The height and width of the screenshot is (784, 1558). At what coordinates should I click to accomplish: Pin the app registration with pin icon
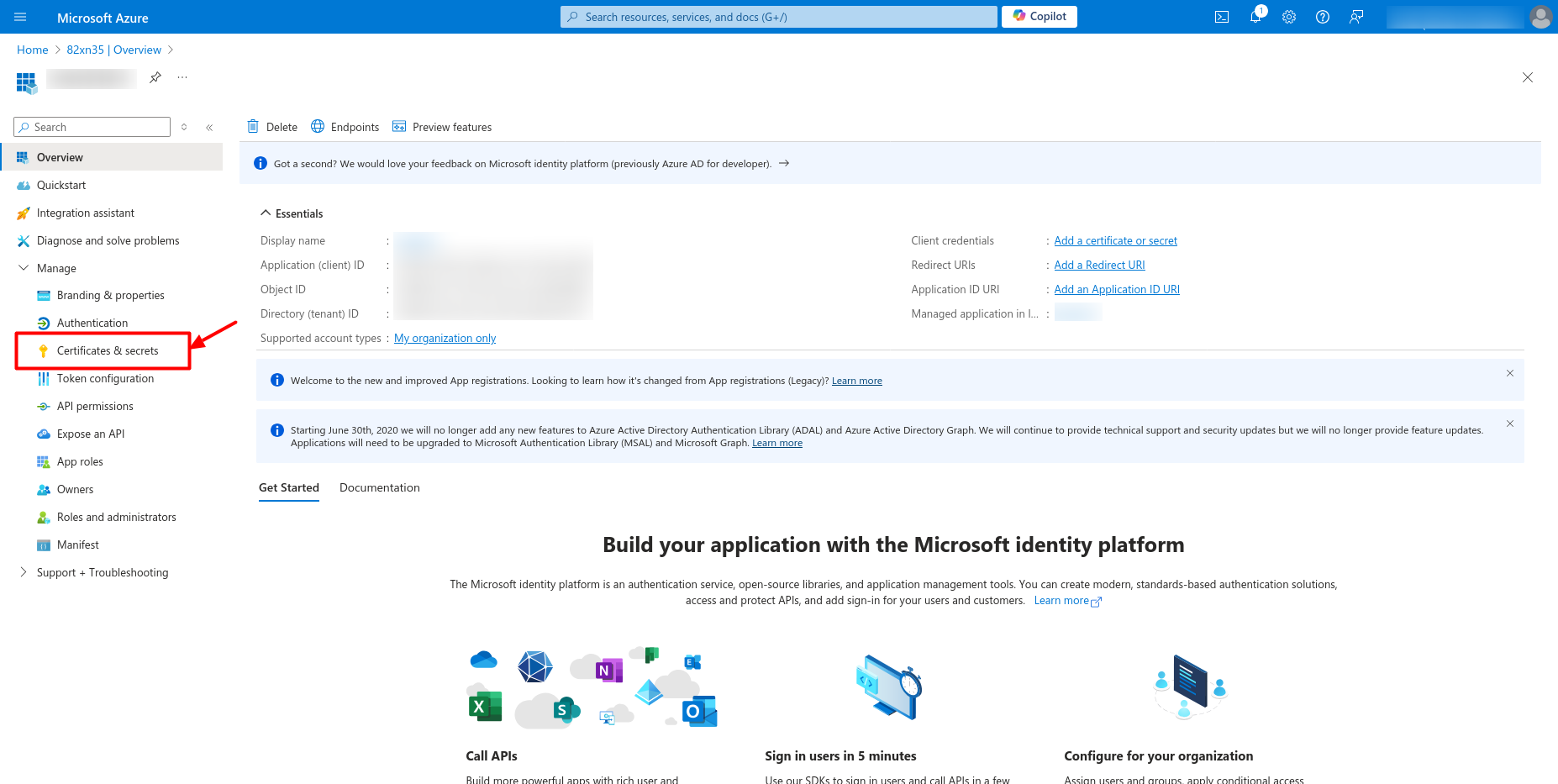click(155, 77)
